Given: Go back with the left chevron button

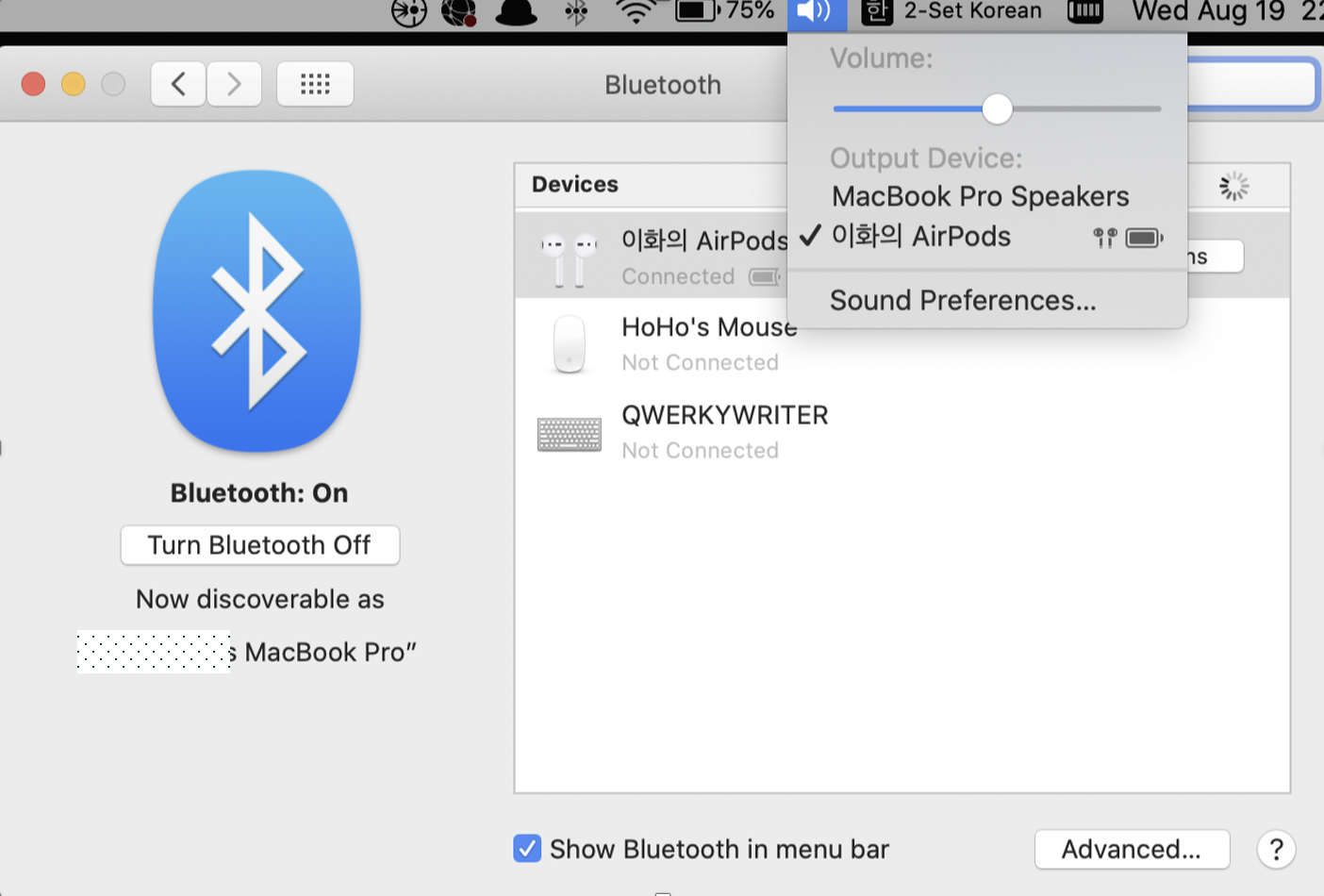Looking at the screenshot, I should (178, 85).
